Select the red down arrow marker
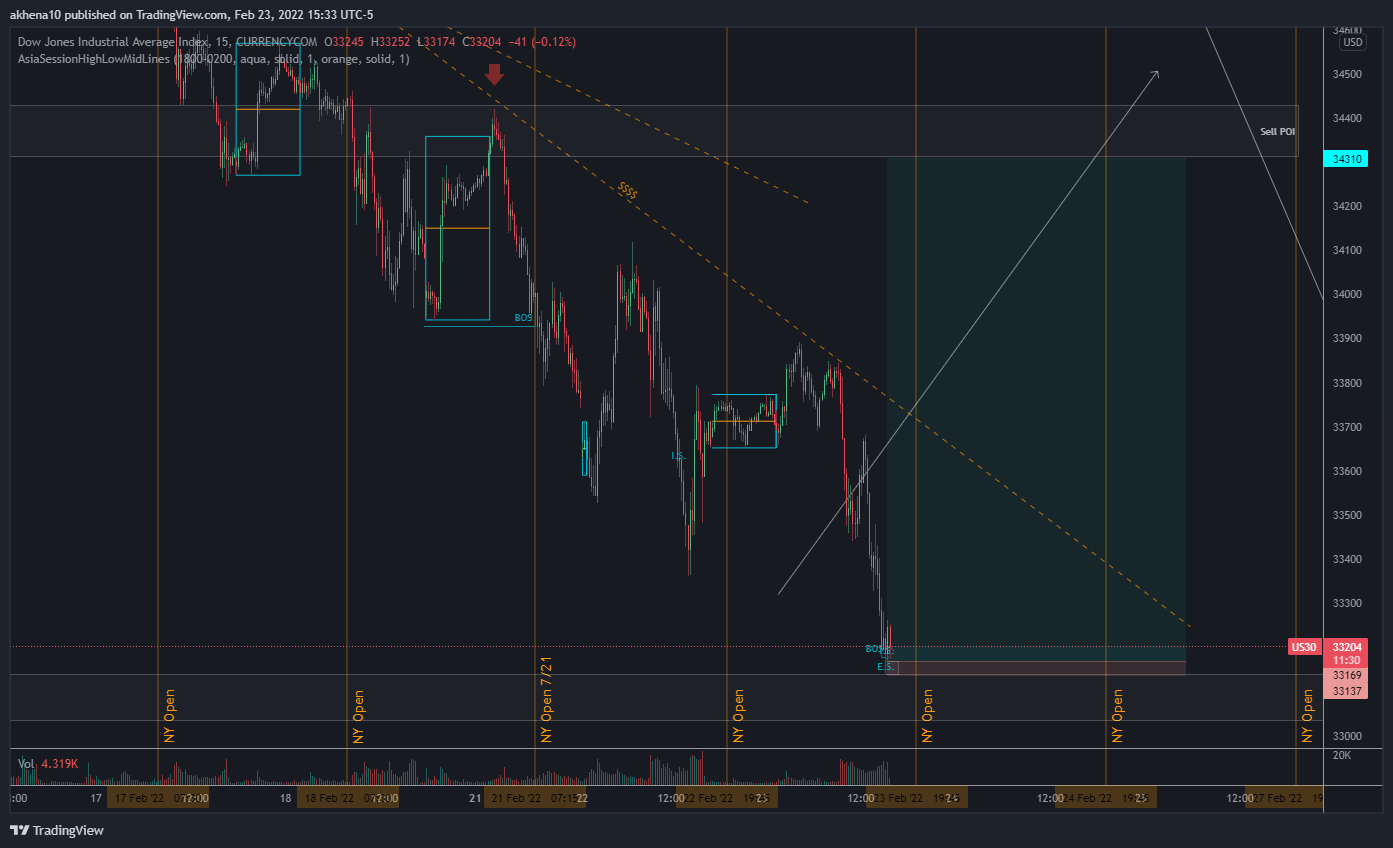This screenshot has height=848, width=1393. click(x=494, y=75)
